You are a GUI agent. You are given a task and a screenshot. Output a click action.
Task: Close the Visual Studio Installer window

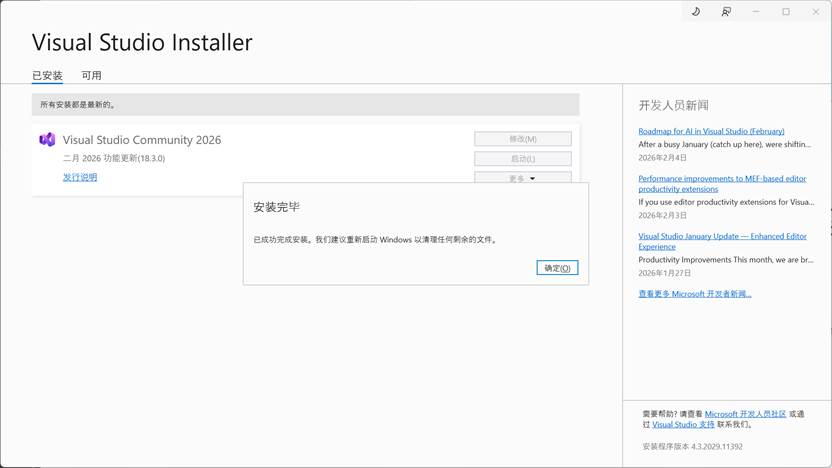click(x=816, y=12)
